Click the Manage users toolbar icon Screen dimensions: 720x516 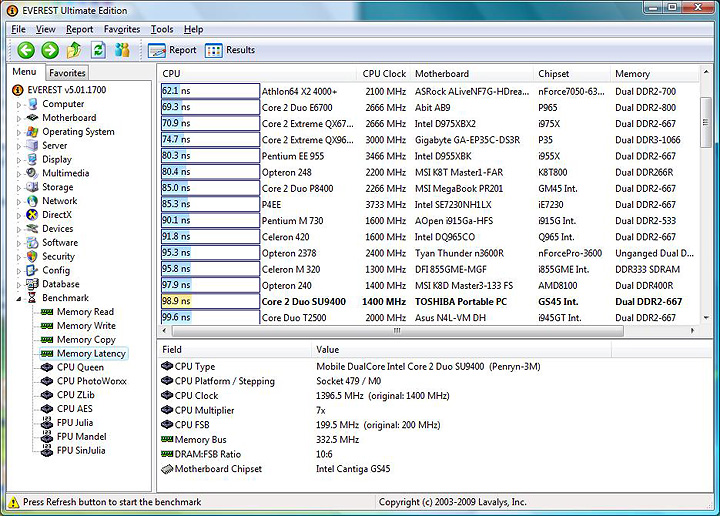point(122,50)
